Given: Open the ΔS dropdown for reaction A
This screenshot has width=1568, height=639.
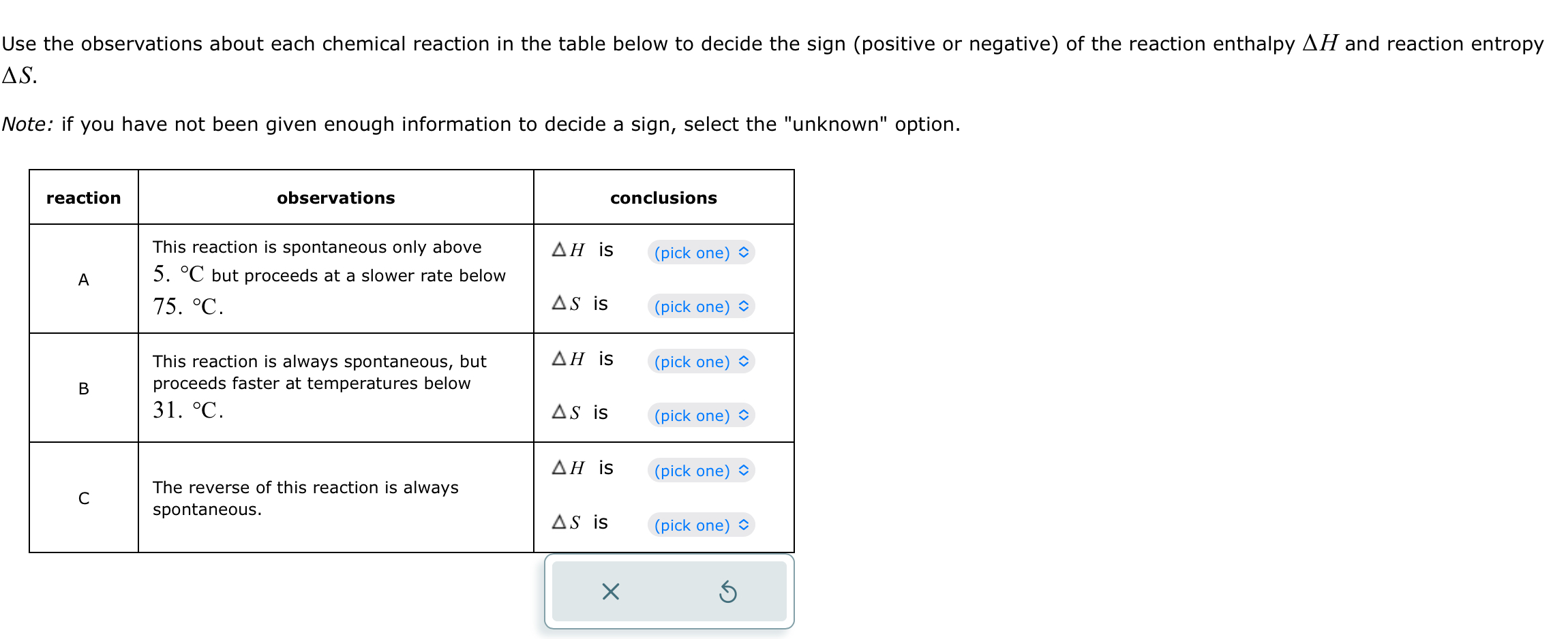Looking at the screenshot, I should [x=699, y=307].
